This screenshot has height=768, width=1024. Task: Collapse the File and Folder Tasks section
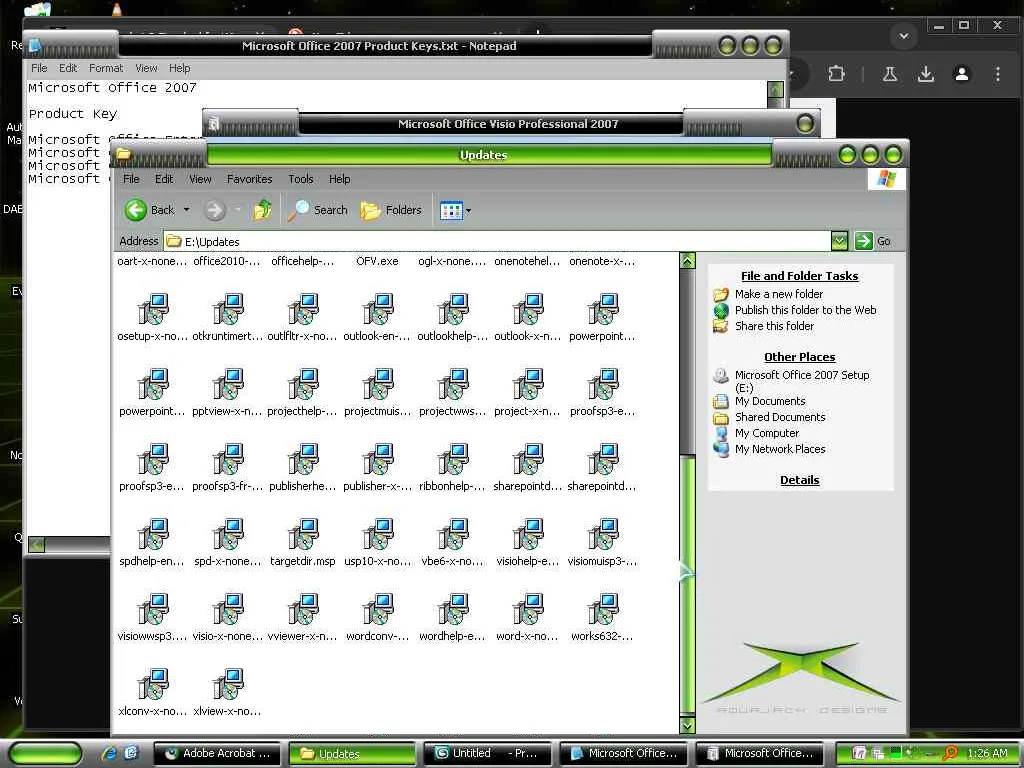point(799,276)
